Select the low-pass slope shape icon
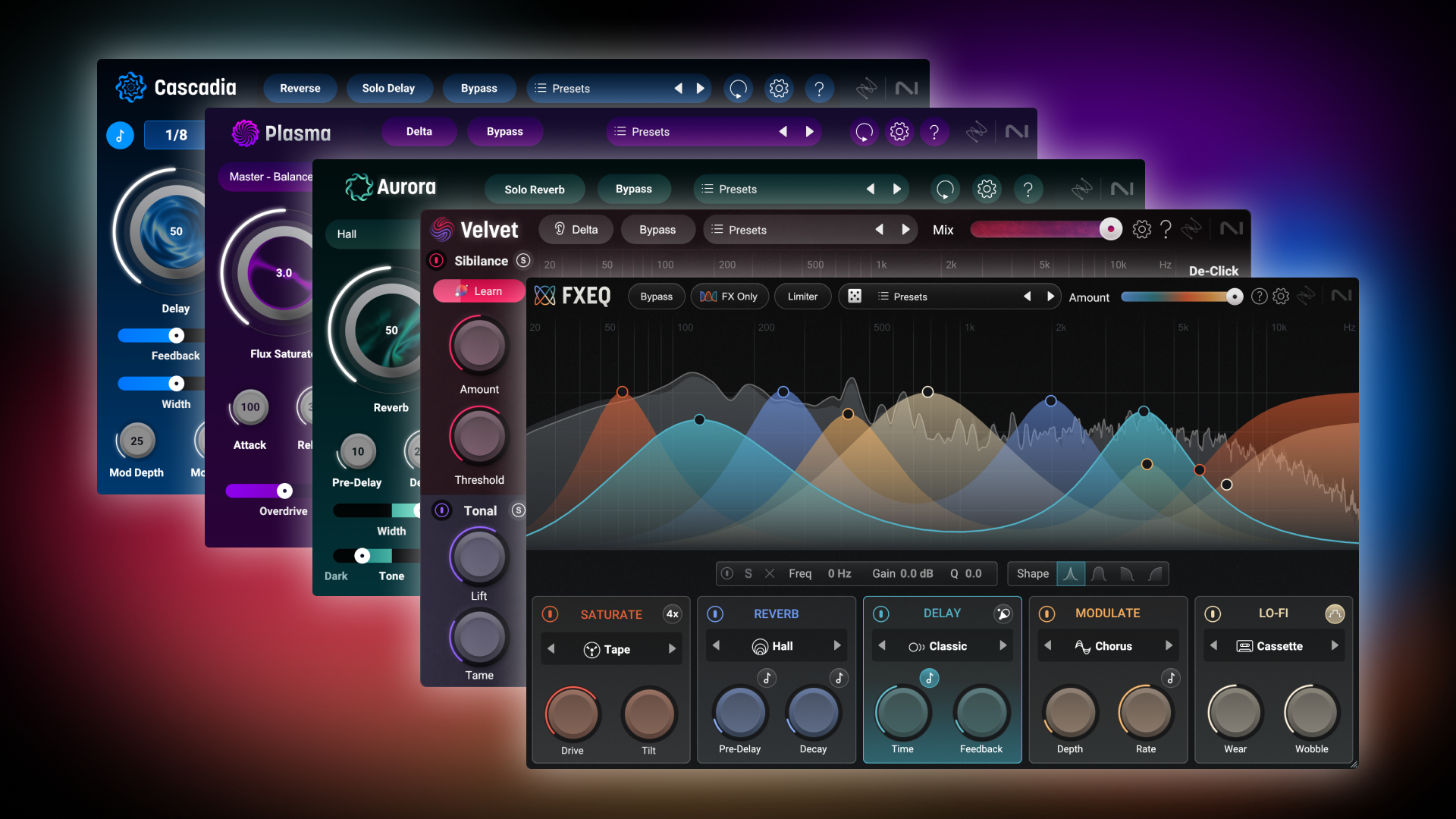 [x=1127, y=573]
